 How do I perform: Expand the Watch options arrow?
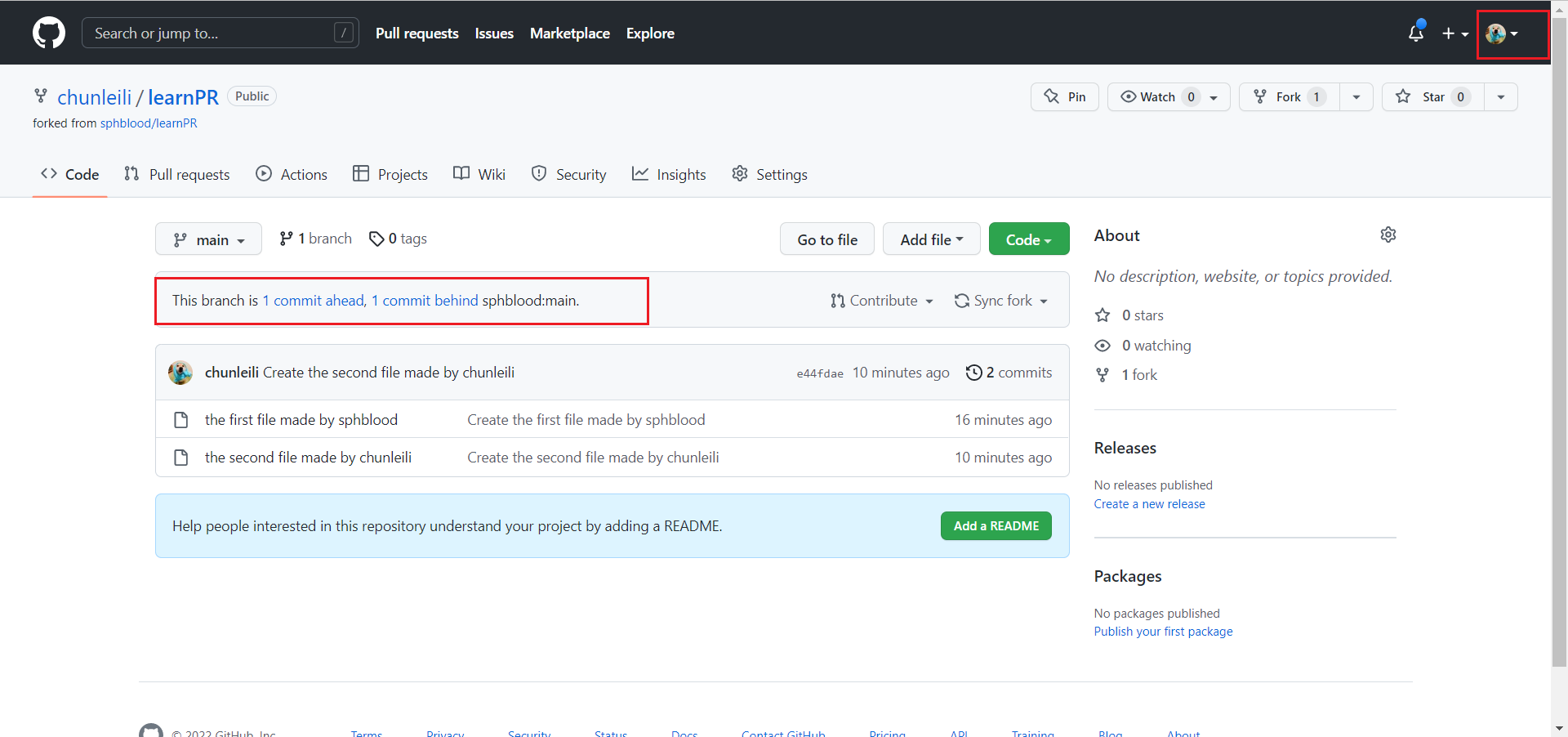click(x=1214, y=97)
